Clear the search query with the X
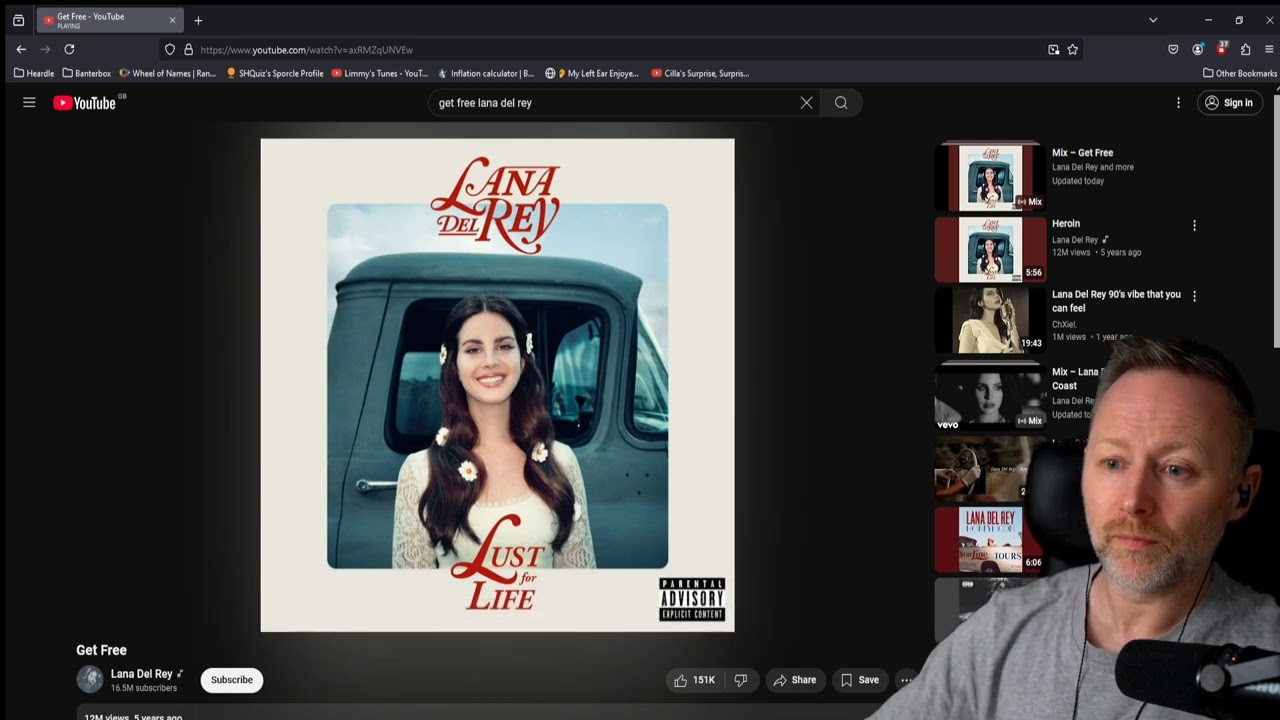The height and width of the screenshot is (720, 1280). 806,103
